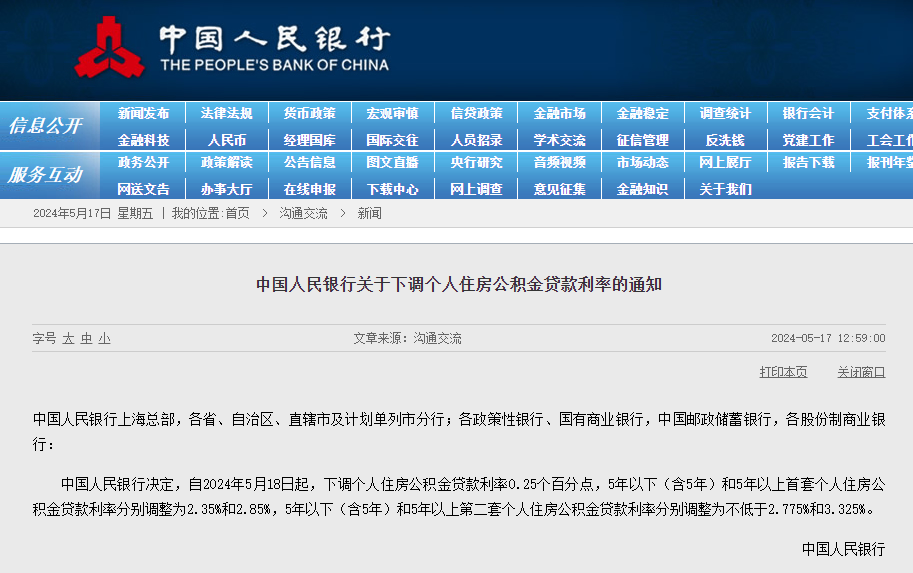Click the timestamp 2024-05-17 12:59:00

[828, 338]
